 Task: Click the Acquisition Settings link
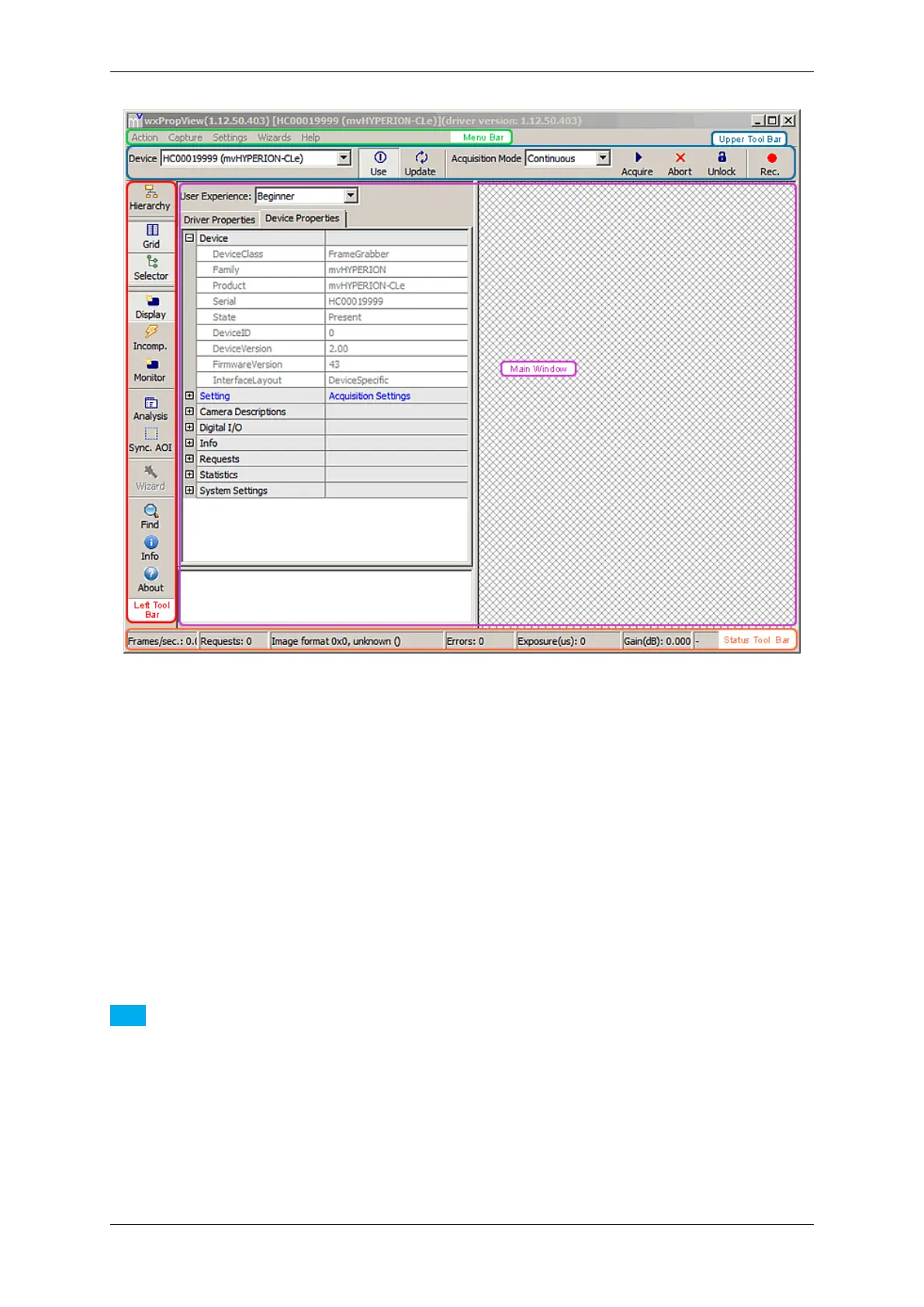pos(369,396)
